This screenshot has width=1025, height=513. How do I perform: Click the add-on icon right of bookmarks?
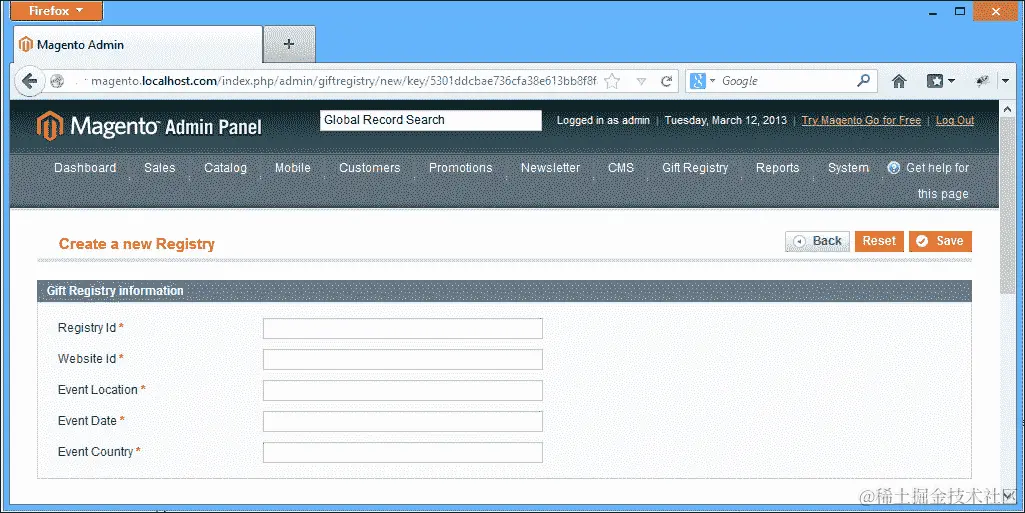tap(982, 81)
